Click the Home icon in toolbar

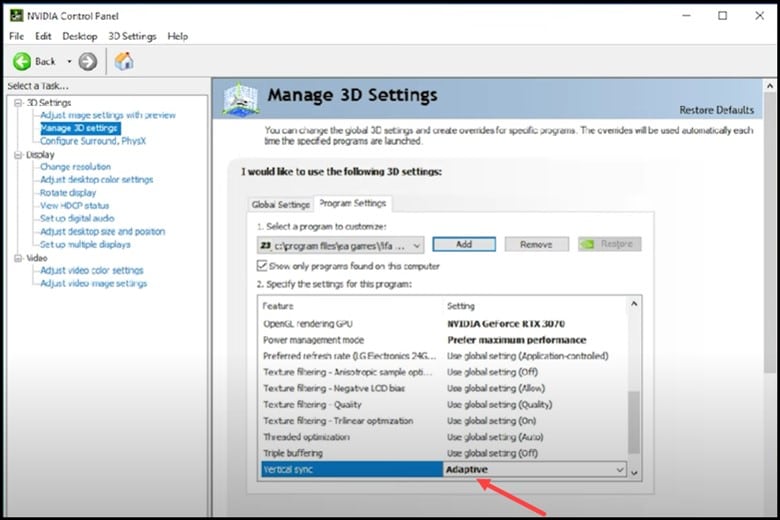124,61
